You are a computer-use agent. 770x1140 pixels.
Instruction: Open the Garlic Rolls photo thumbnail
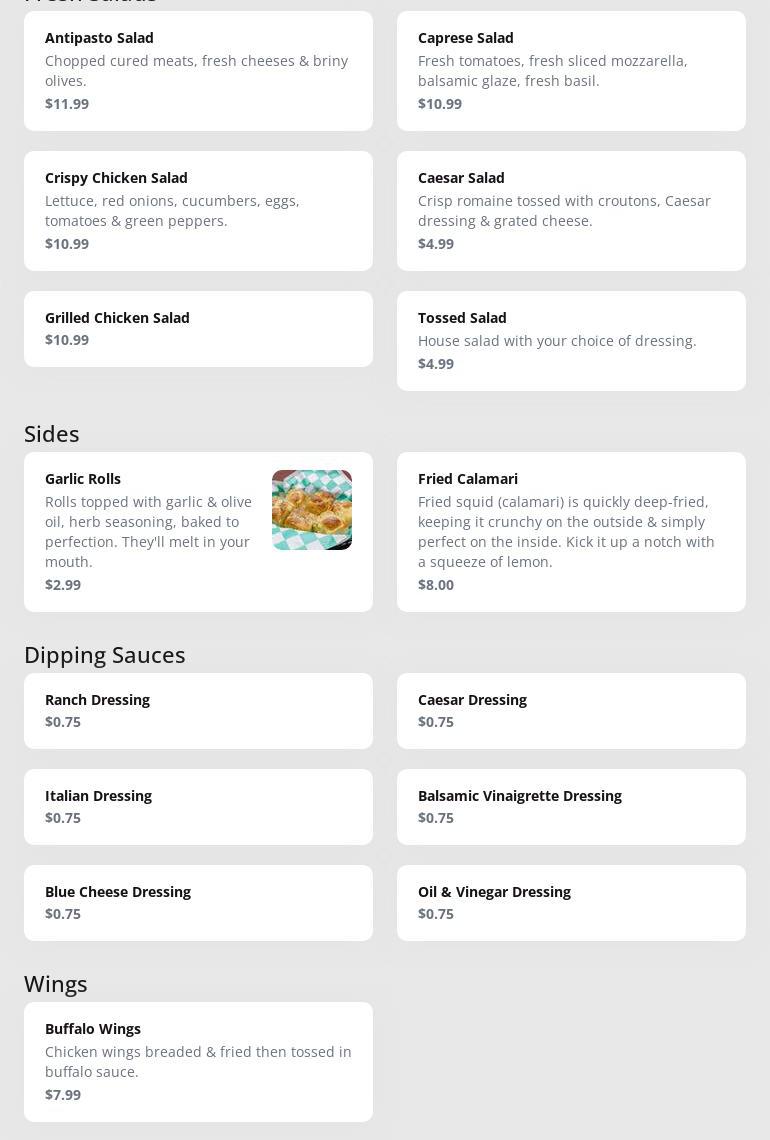pyautogui.click(x=311, y=510)
